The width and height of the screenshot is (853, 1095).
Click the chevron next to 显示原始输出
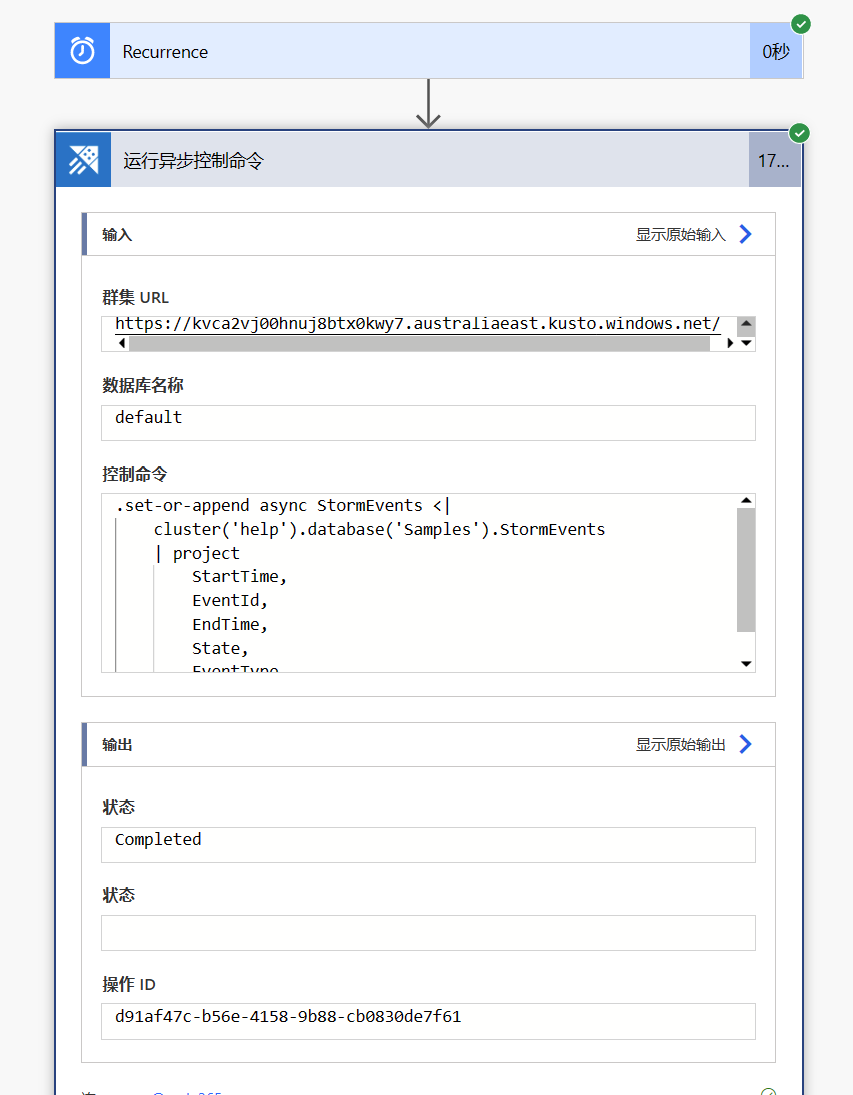[x=745, y=744]
